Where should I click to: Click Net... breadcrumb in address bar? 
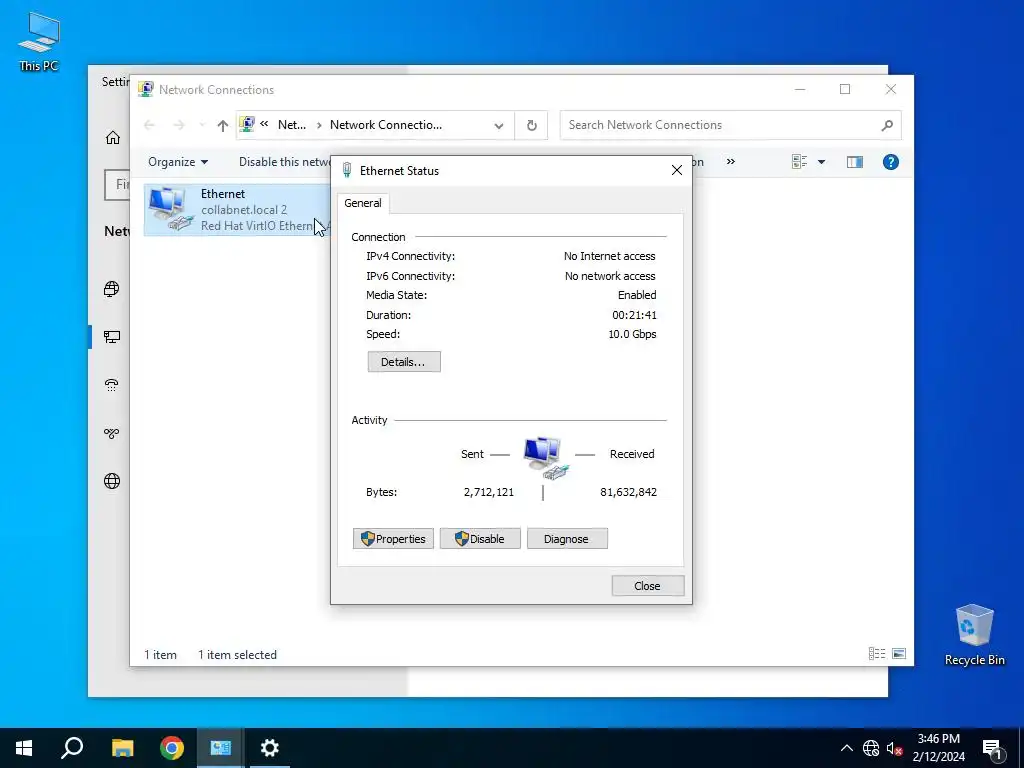click(x=292, y=125)
